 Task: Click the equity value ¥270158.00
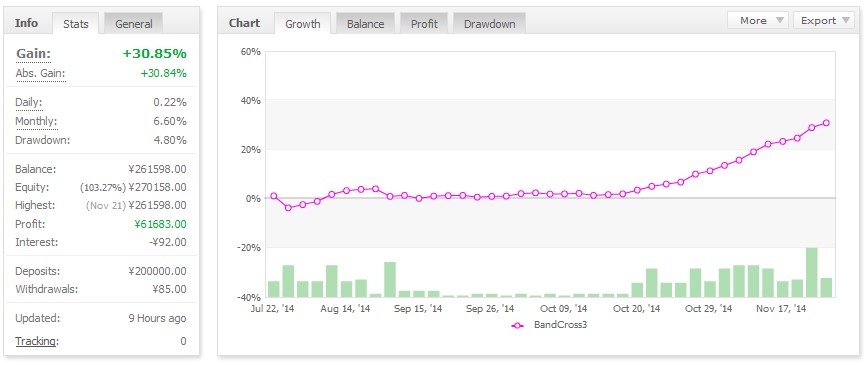(x=157, y=187)
